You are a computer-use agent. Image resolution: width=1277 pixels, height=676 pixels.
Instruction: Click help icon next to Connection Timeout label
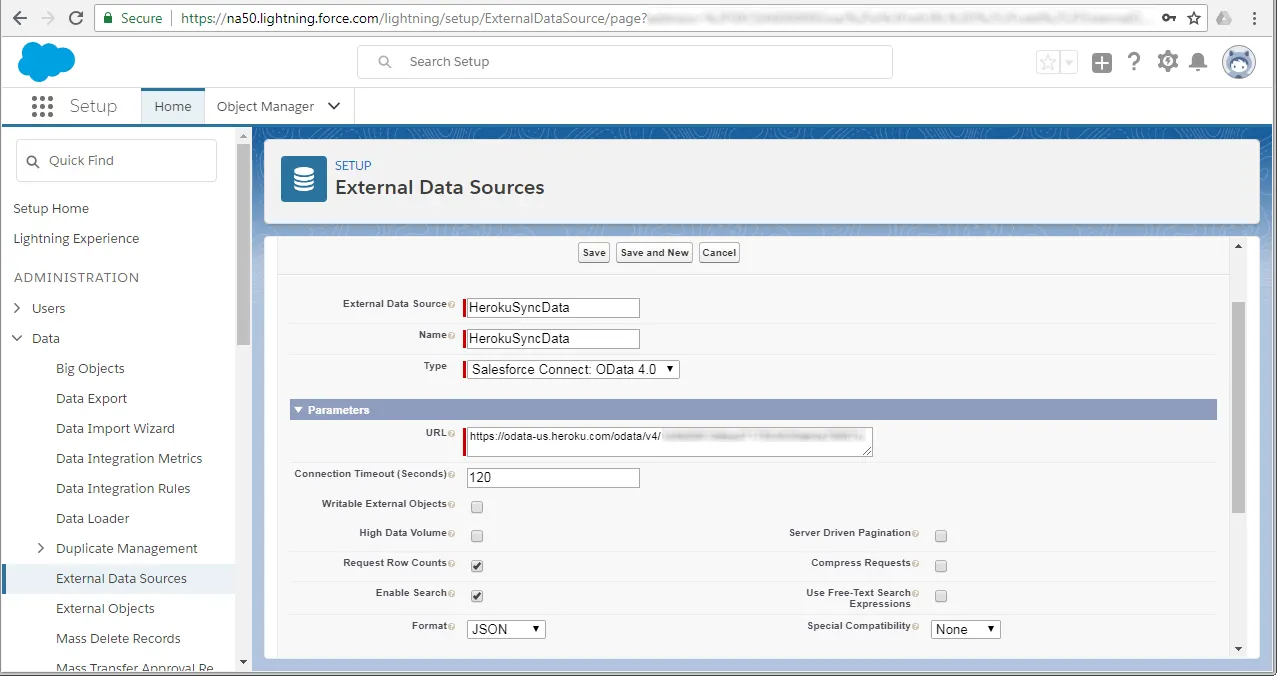pyautogui.click(x=452, y=475)
